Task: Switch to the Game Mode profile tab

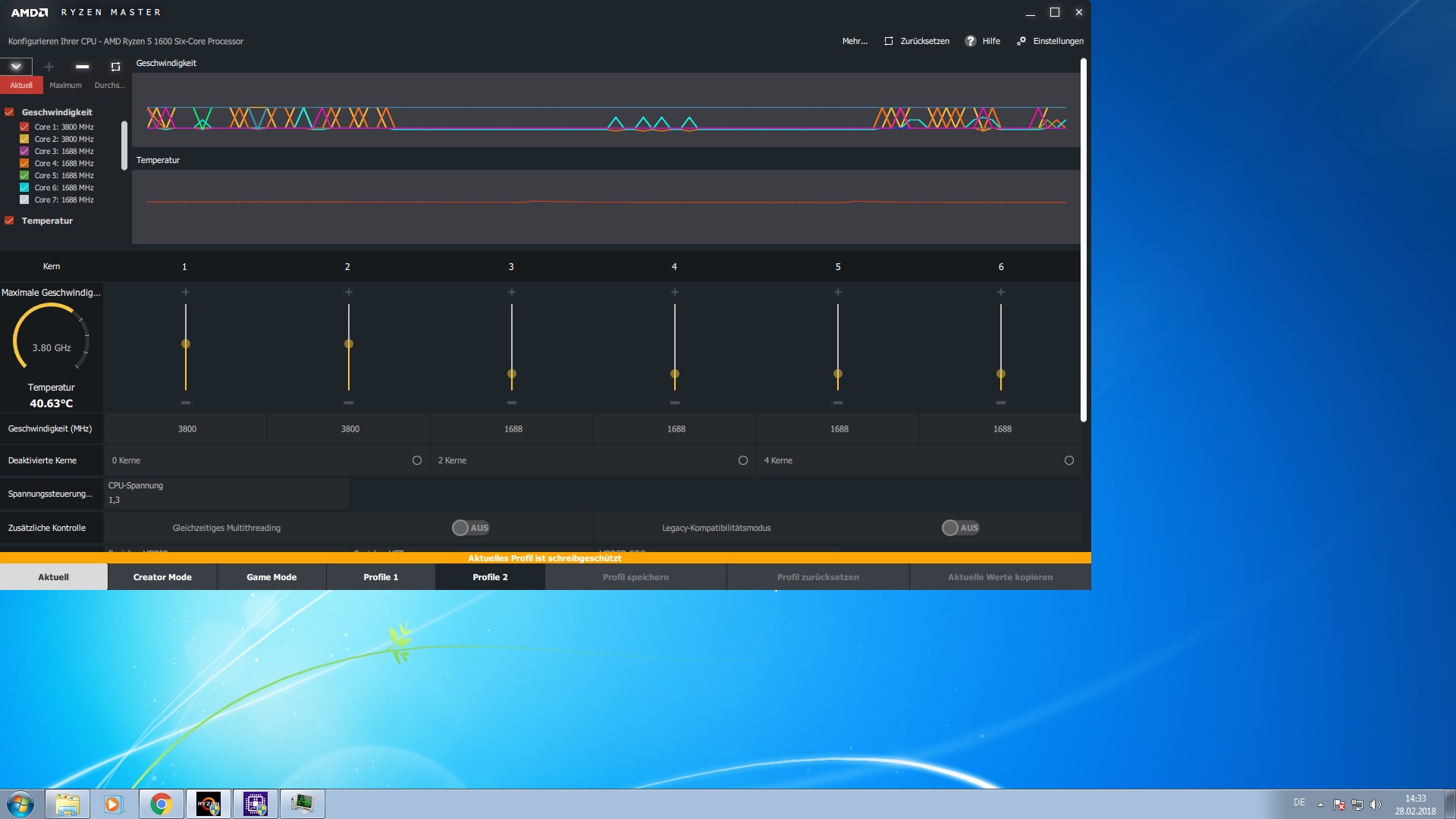Action: (271, 577)
